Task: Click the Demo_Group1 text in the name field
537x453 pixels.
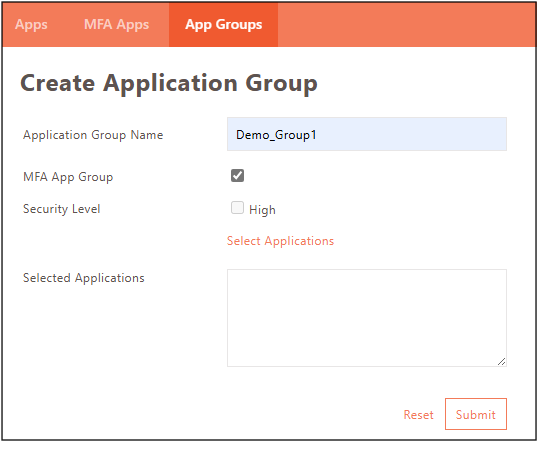Action: [276, 135]
